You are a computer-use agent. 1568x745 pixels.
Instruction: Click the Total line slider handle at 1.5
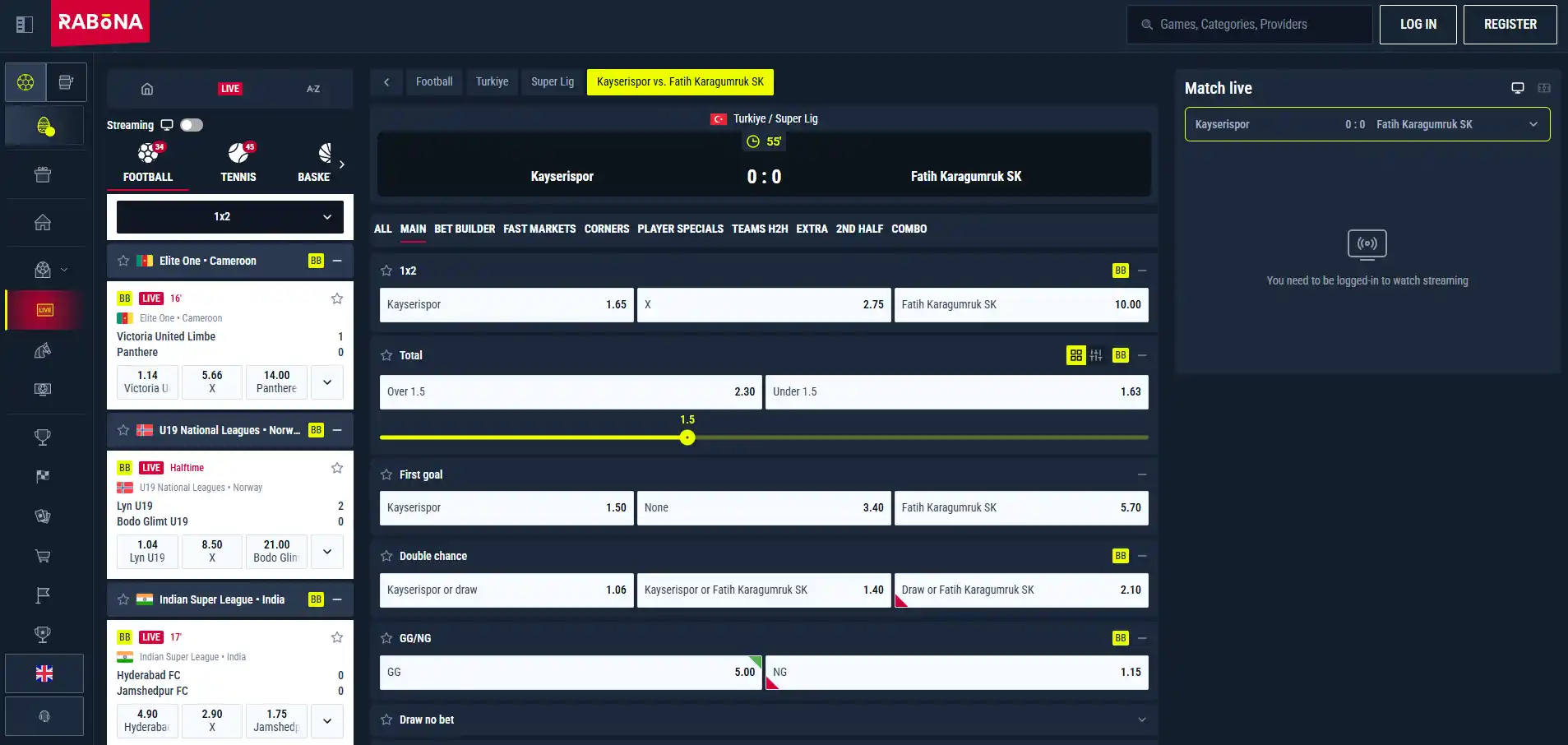pyautogui.click(x=687, y=437)
